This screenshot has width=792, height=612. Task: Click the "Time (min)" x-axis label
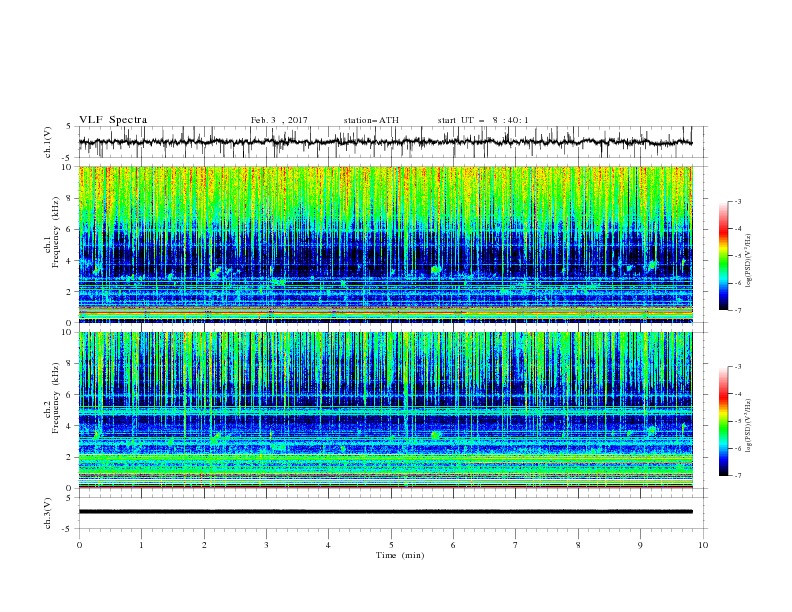400,555
